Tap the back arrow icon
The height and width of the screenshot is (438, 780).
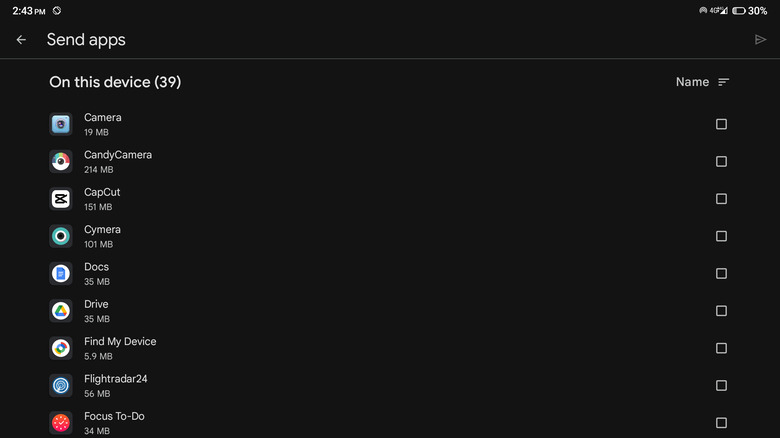[x=21, y=40]
